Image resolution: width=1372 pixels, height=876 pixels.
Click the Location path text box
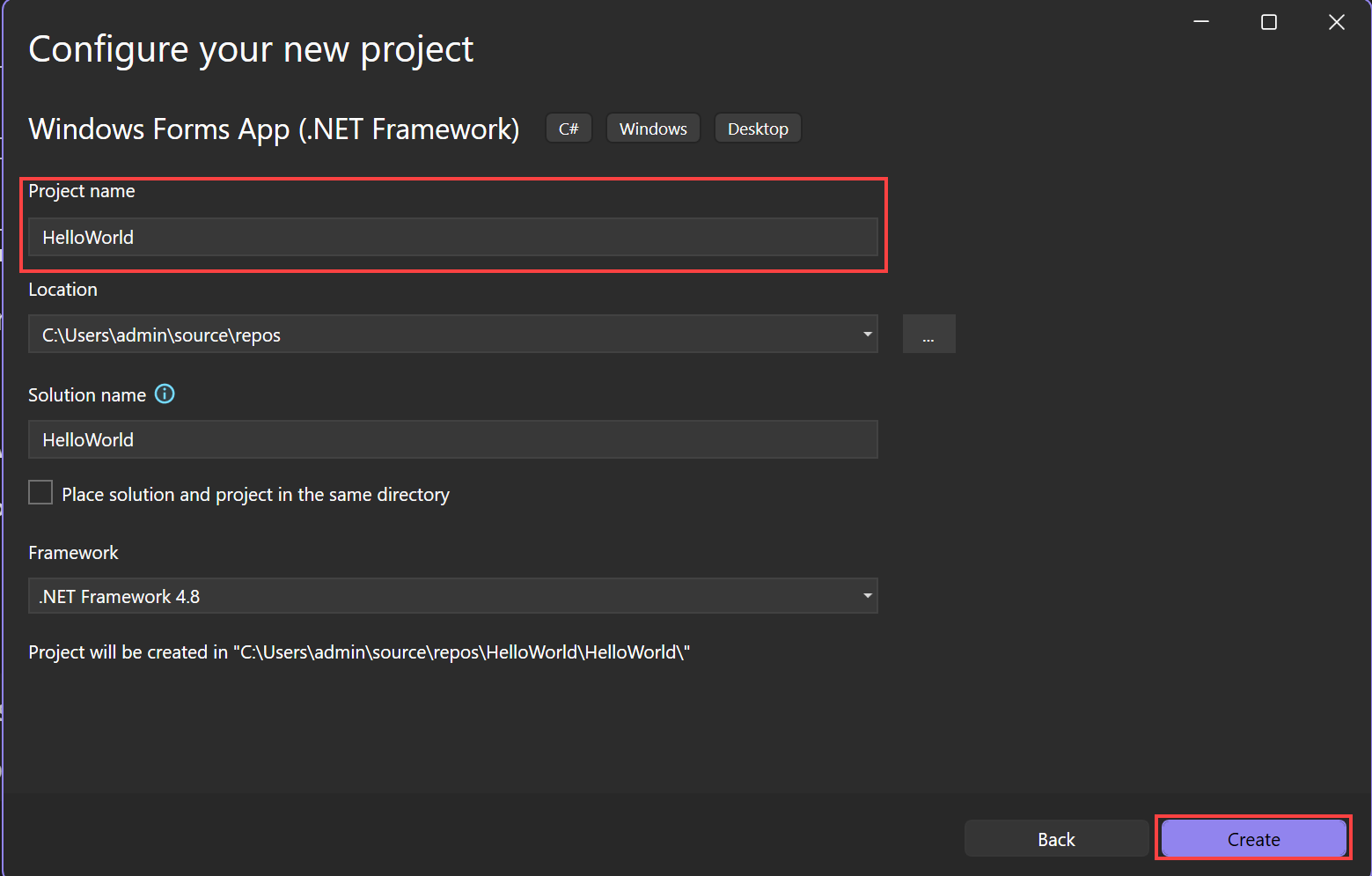coord(440,335)
